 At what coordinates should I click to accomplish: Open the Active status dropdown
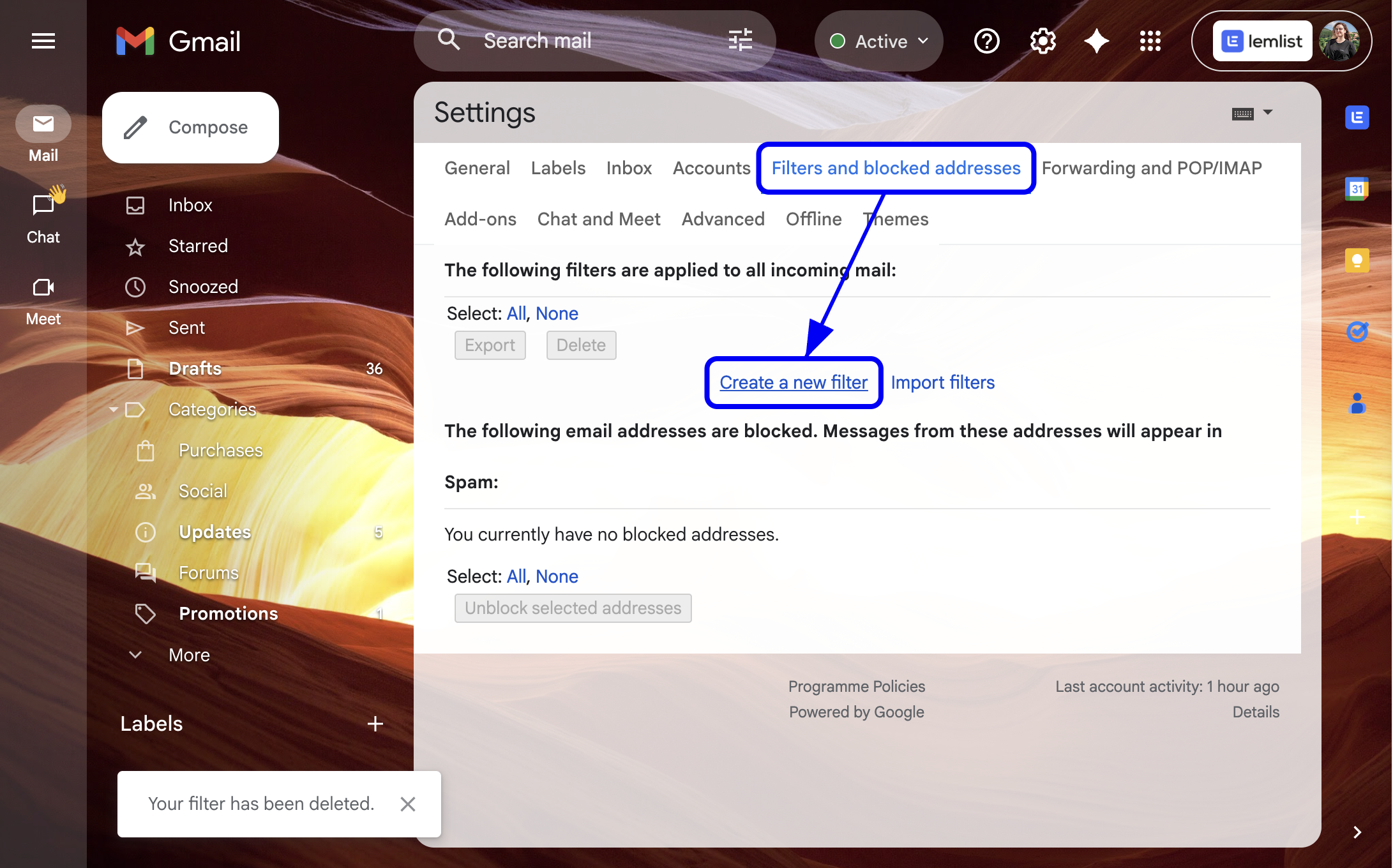pos(879,41)
